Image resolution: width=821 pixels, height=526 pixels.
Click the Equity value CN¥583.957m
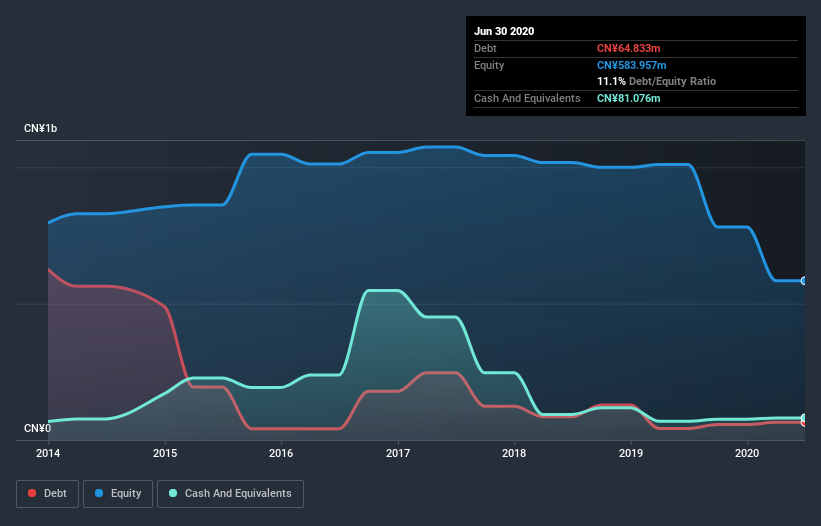tap(631, 65)
